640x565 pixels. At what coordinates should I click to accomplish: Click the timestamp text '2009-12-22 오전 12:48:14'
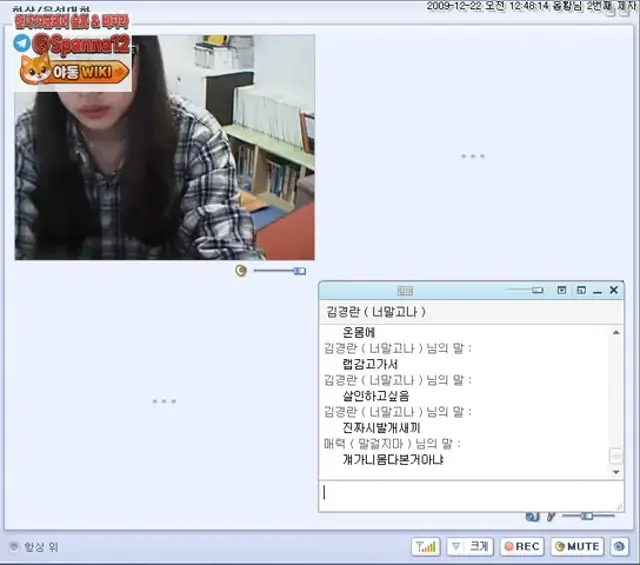(487, 6)
